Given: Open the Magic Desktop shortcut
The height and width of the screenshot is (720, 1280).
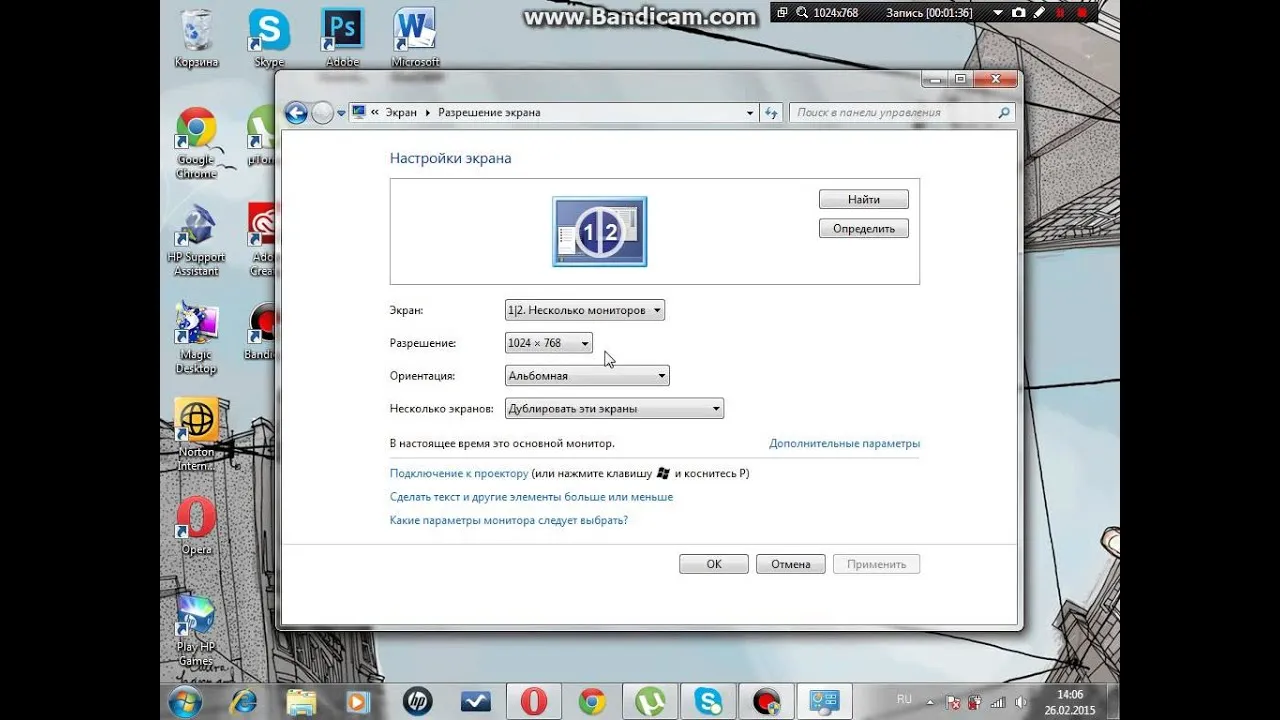Looking at the screenshot, I should pyautogui.click(x=196, y=338).
